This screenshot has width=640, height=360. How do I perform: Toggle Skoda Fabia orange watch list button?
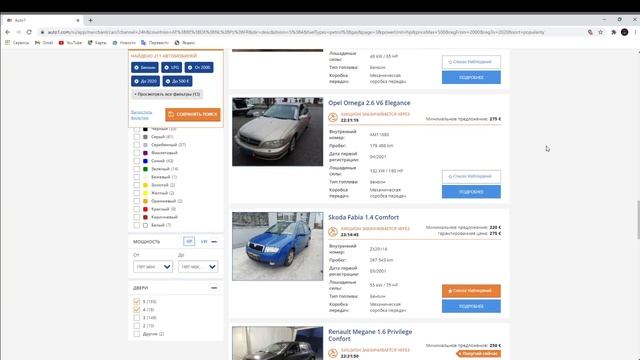[471, 291]
